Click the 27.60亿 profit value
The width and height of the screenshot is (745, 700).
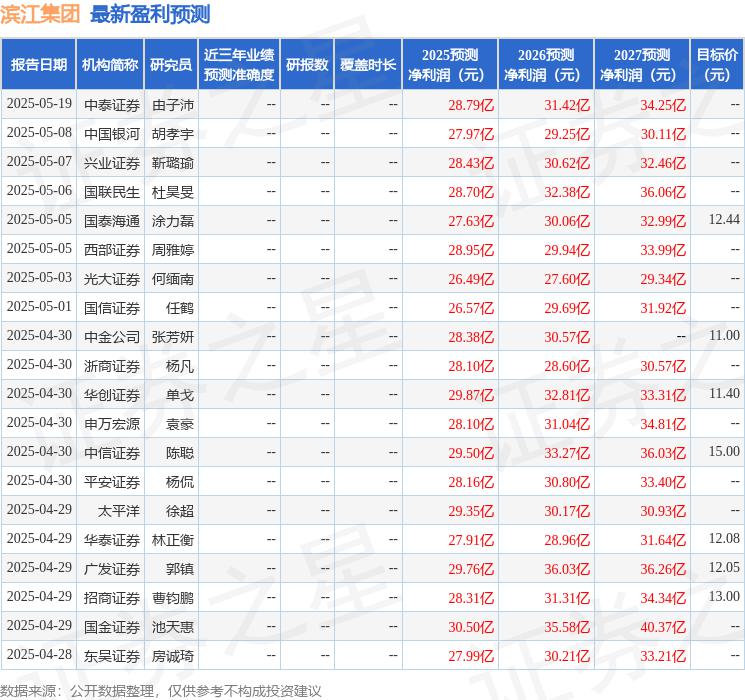point(567,279)
